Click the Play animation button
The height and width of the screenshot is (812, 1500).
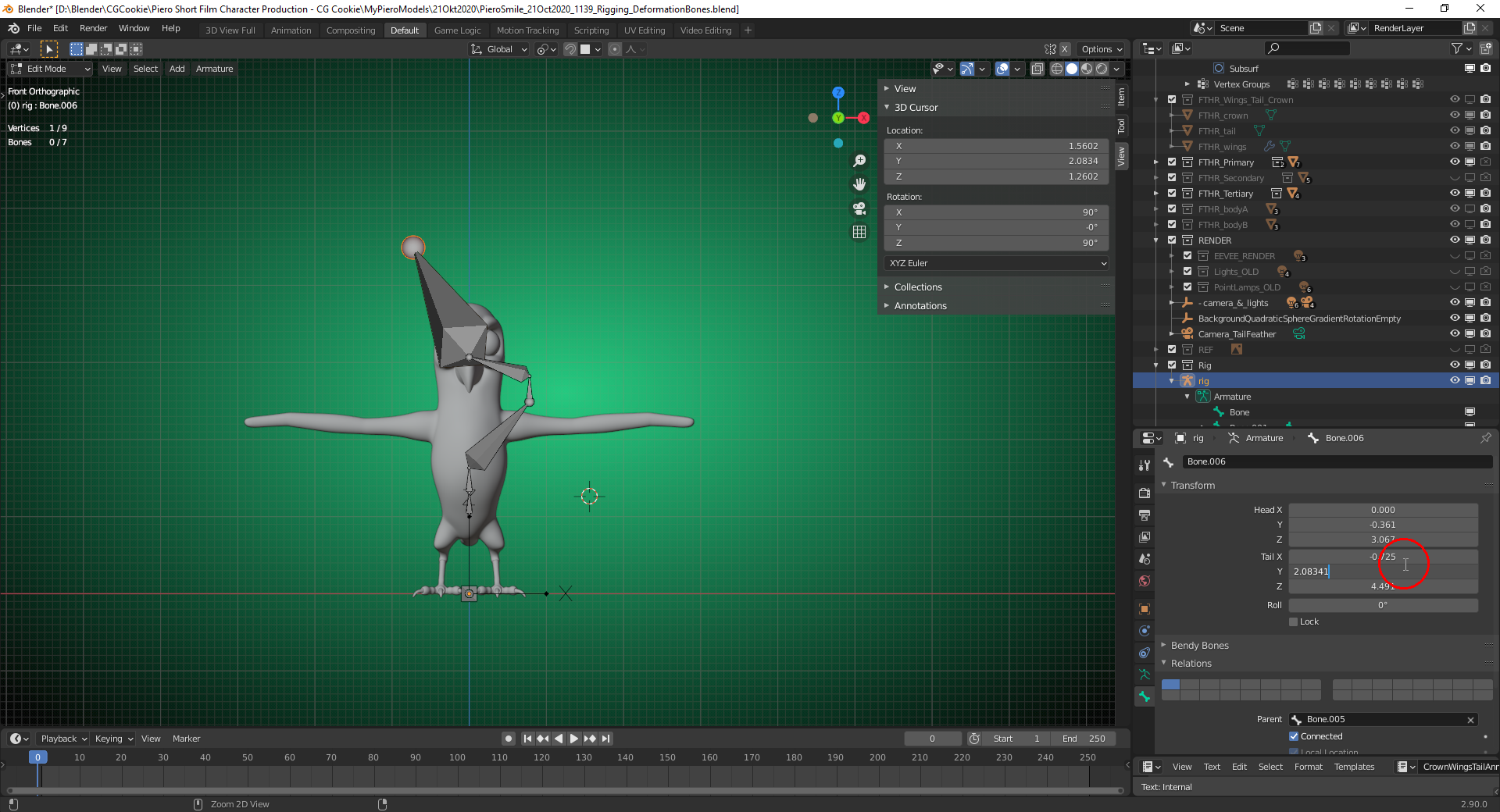click(574, 739)
